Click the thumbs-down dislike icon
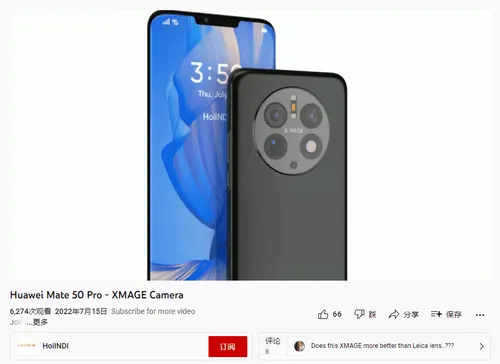Image resolution: width=500 pixels, height=364 pixels. [x=359, y=314]
